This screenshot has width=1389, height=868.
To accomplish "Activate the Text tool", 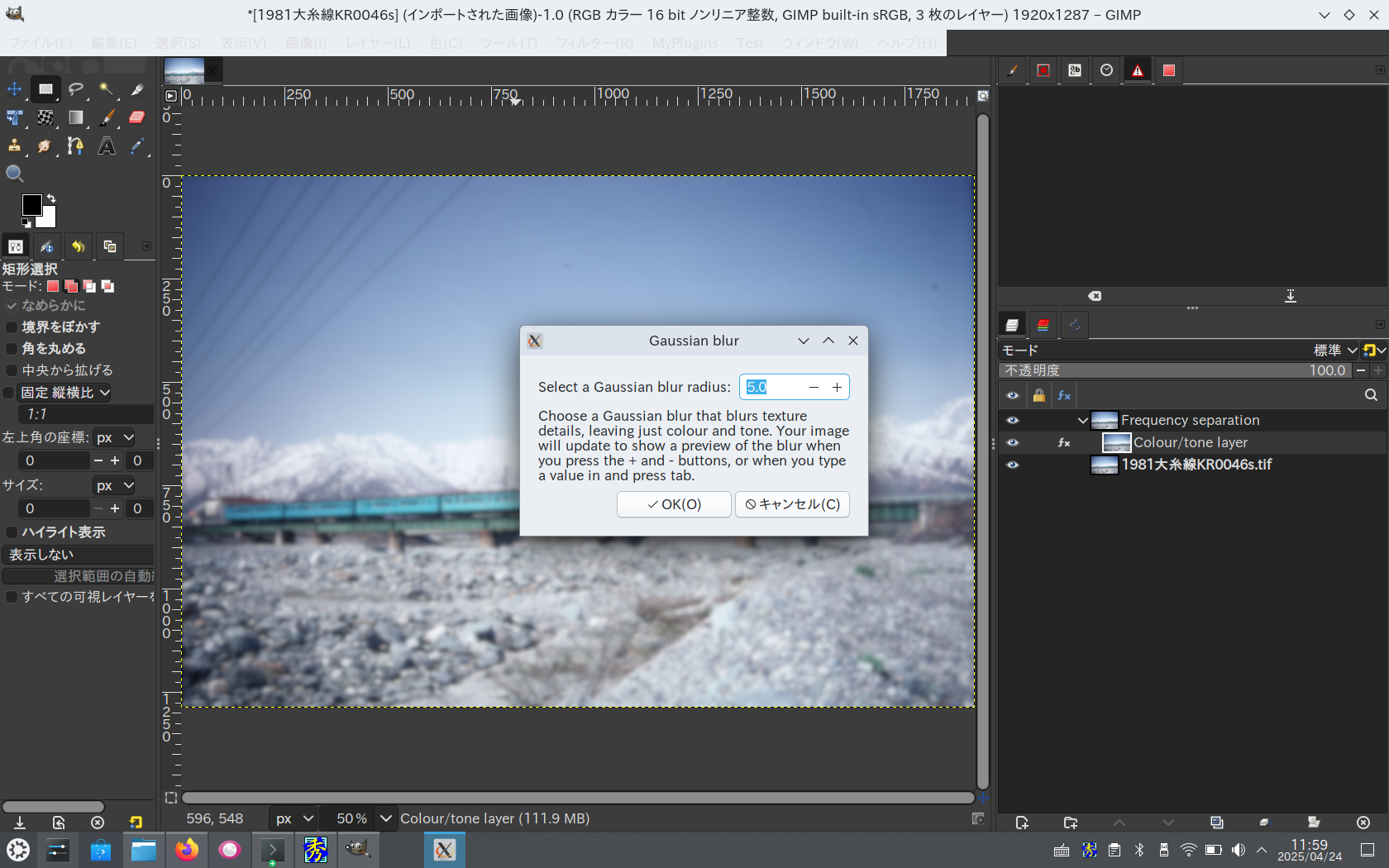I will point(107,145).
